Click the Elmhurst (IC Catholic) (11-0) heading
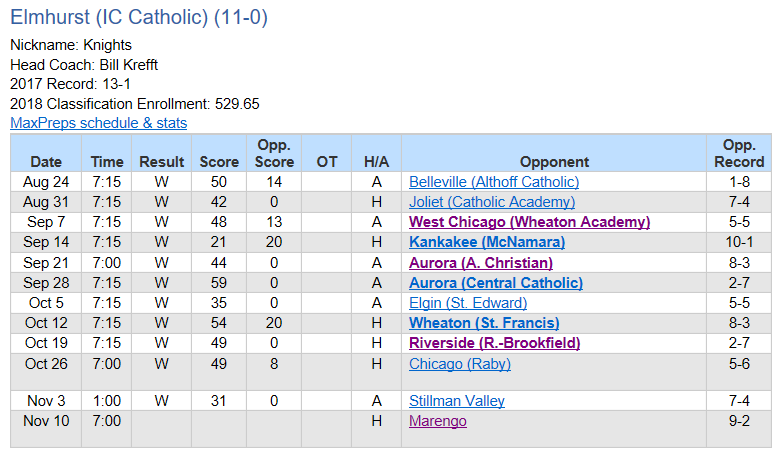 (x=139, y=17)
